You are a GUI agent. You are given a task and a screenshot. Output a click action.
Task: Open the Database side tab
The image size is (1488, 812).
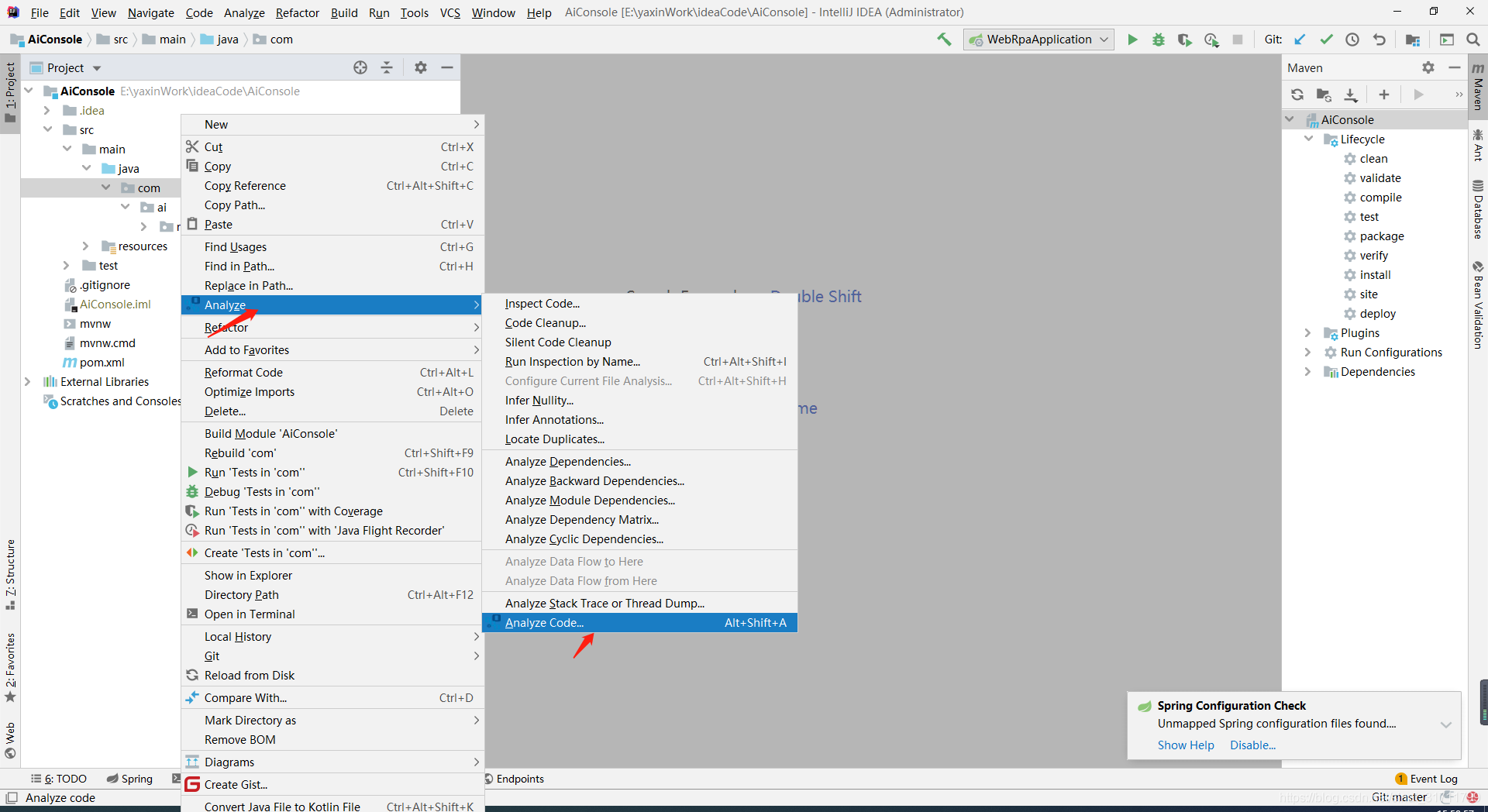(x=1478, y=210)
